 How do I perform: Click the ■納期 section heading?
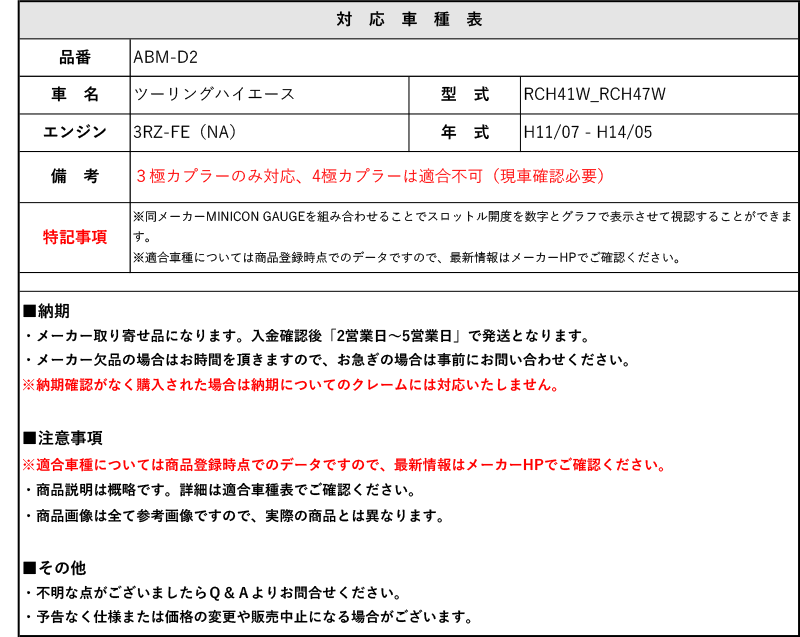46,310
